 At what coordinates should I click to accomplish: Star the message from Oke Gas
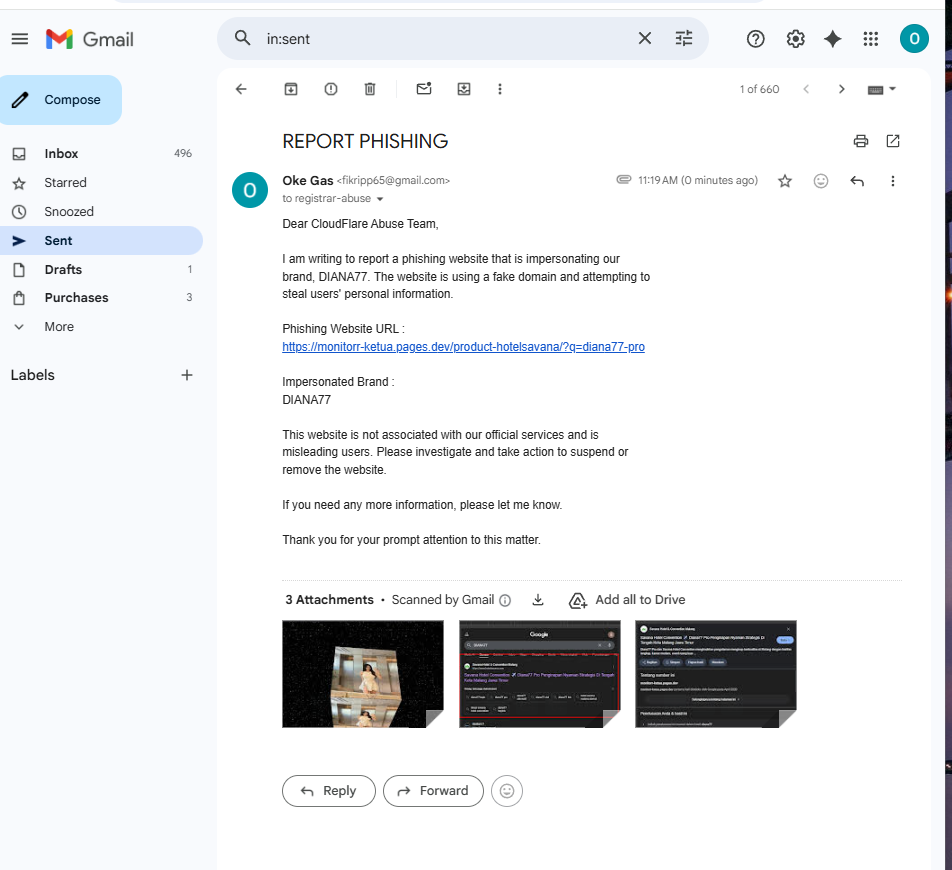pos(784,181)
